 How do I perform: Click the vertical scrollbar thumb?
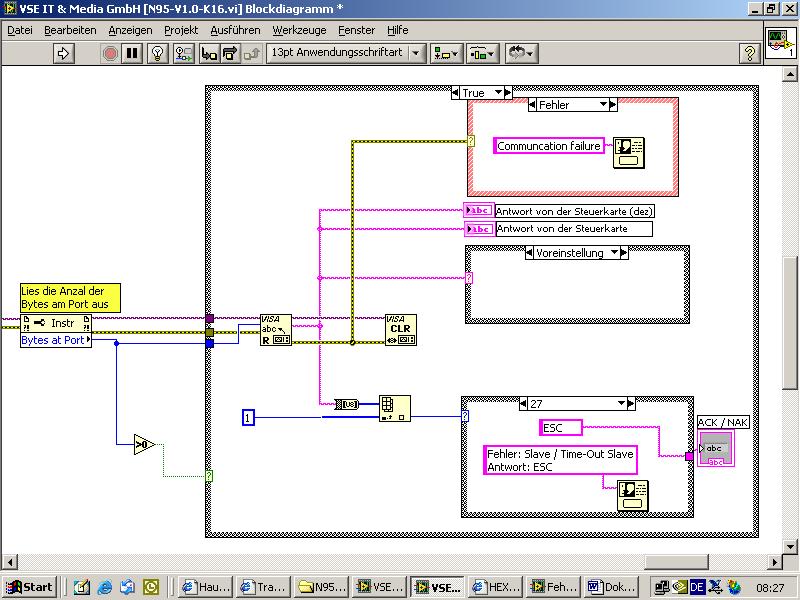pyautogui.click(x=790, y=324)
